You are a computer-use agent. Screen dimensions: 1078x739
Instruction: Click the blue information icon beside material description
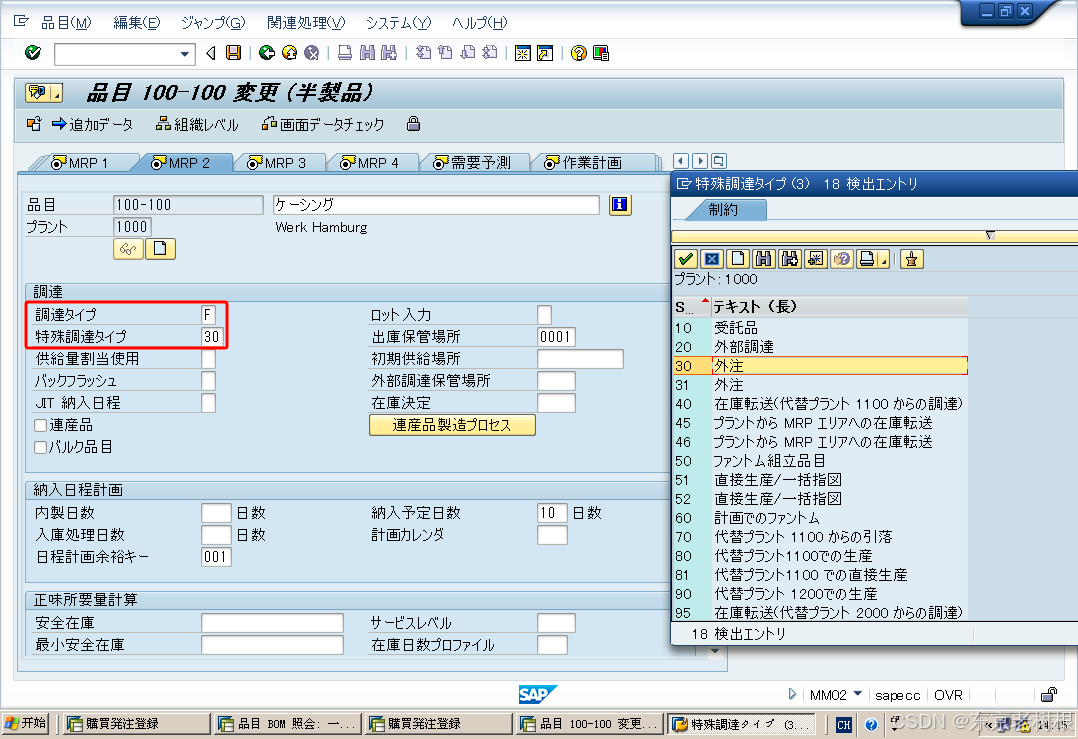tap(620, 205)
